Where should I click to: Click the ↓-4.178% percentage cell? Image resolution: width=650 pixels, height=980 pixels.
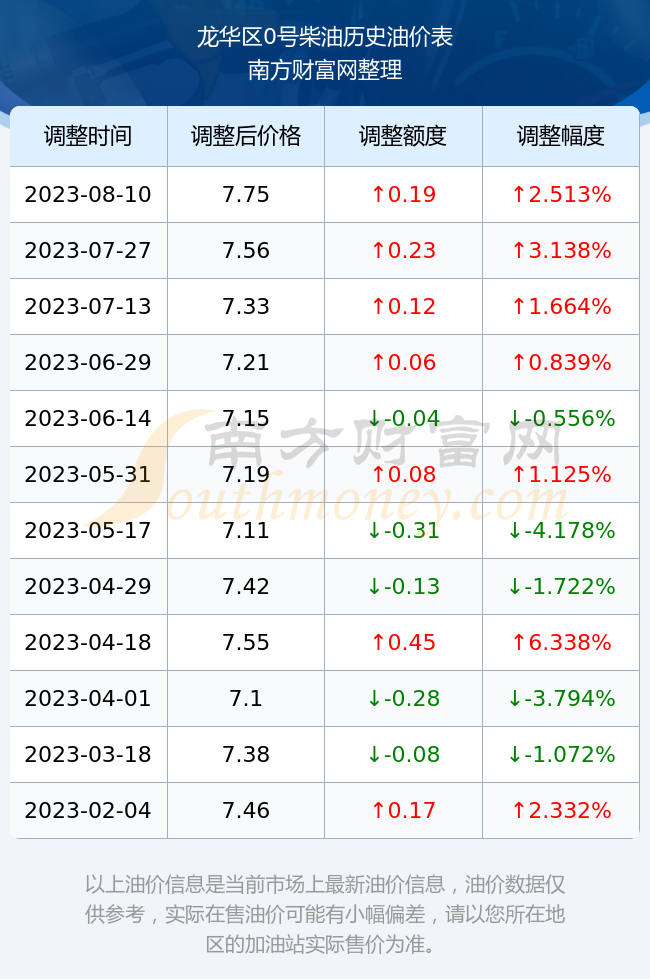tap(561, 531)
